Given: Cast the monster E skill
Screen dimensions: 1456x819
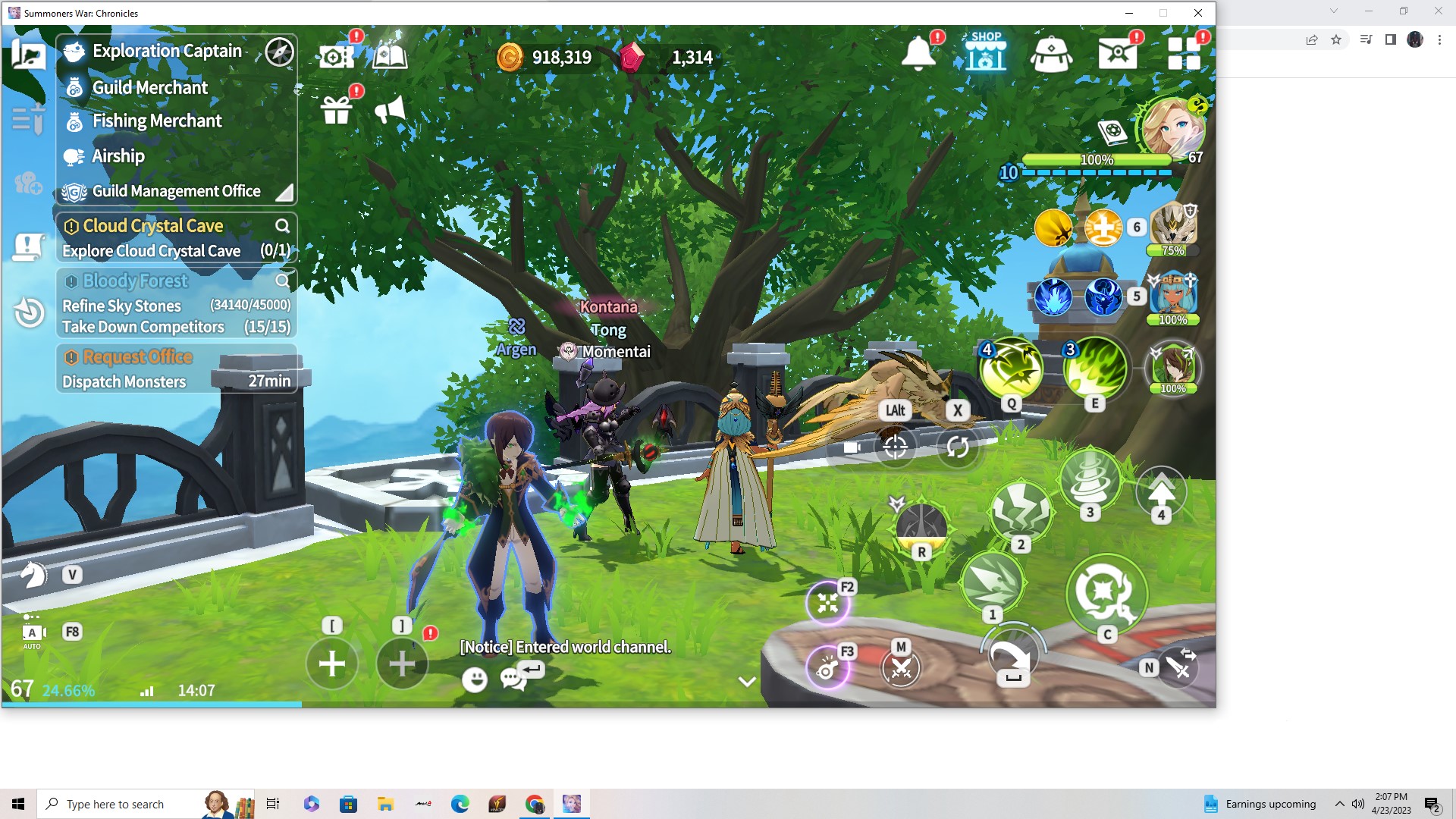Looking at the screenshot, I should [x=1095, y=369].
